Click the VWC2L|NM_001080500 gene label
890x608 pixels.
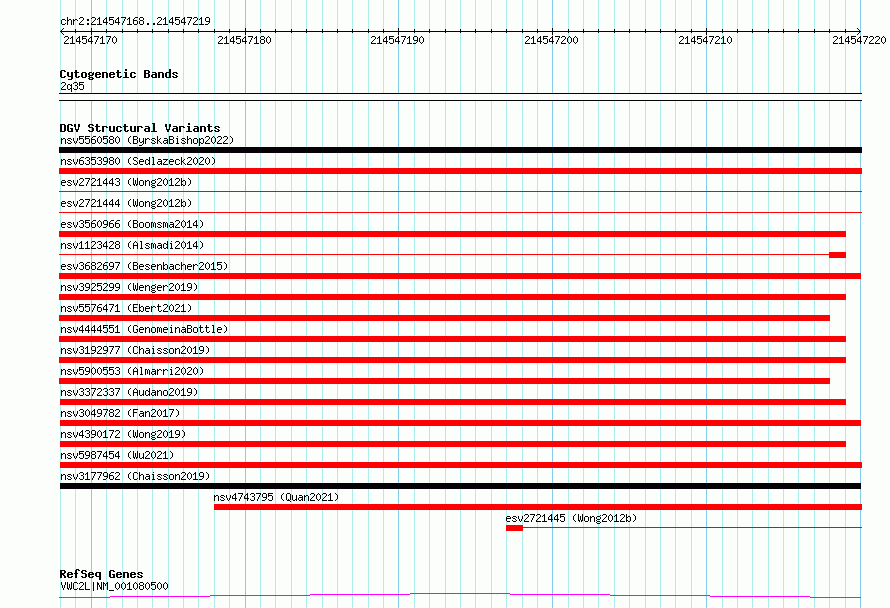[114, 586]
